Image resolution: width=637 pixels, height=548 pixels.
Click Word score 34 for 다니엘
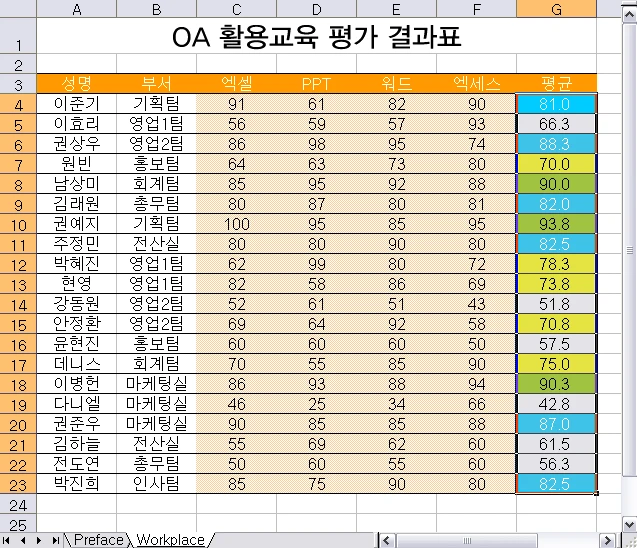pos(396,404)
